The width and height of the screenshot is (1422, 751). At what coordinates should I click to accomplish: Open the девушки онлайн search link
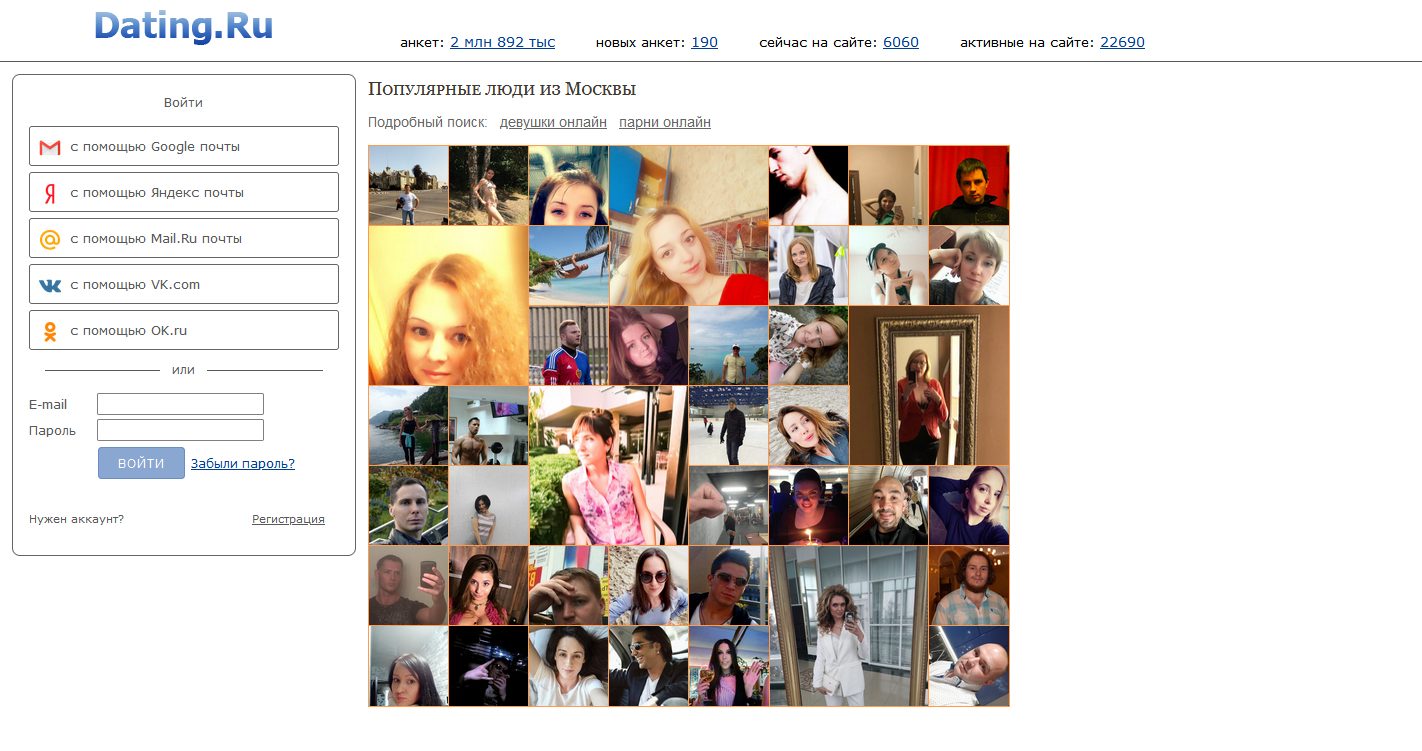pyautogui.click(x=553, y=122)
